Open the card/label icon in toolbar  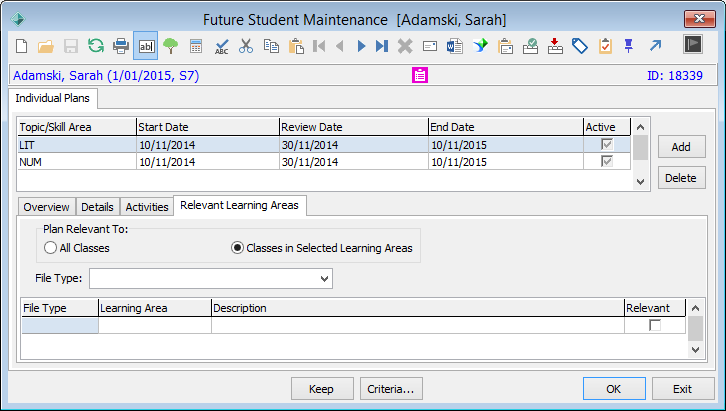tap(430, 46)
